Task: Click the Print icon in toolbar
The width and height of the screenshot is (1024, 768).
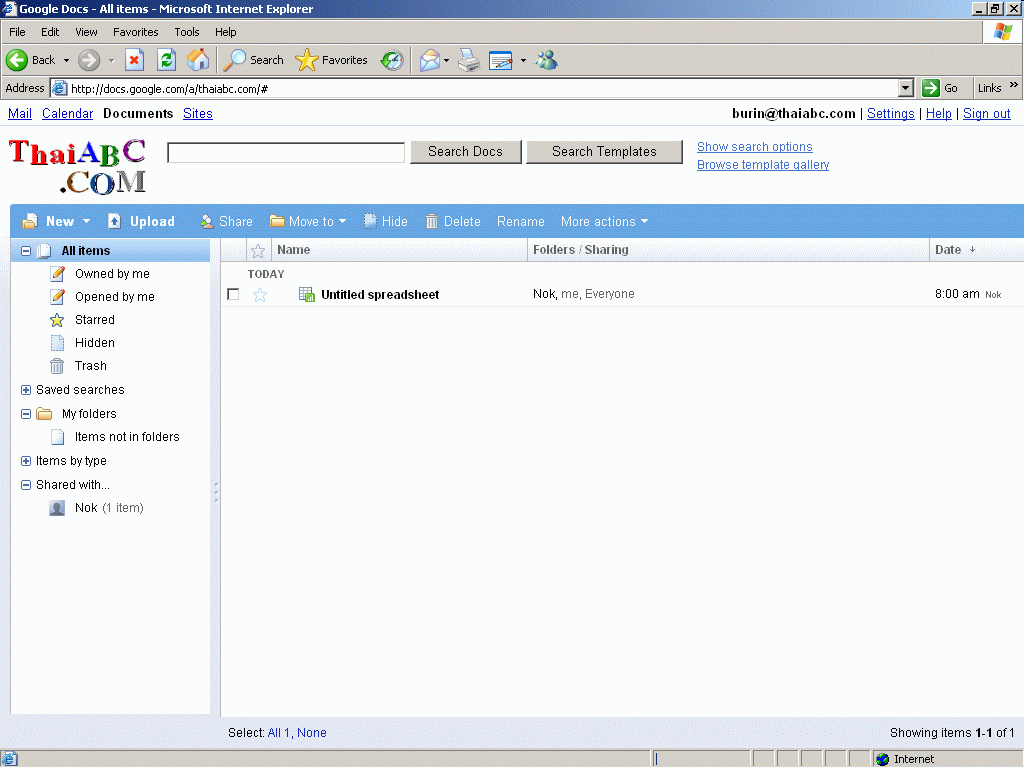Action: (x=469, y=60)
